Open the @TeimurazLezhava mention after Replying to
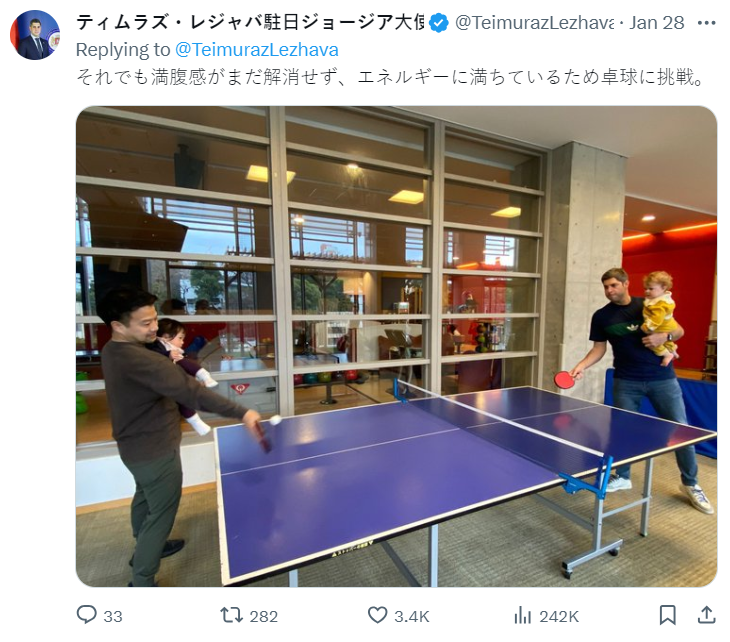 [257, 50]
